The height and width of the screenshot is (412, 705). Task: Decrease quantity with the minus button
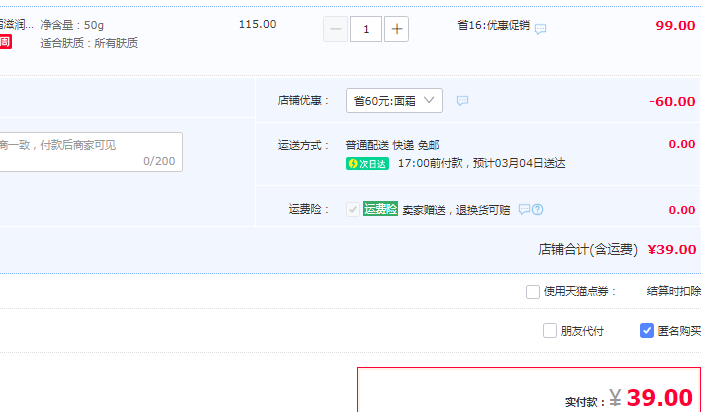tap(335, 29)
